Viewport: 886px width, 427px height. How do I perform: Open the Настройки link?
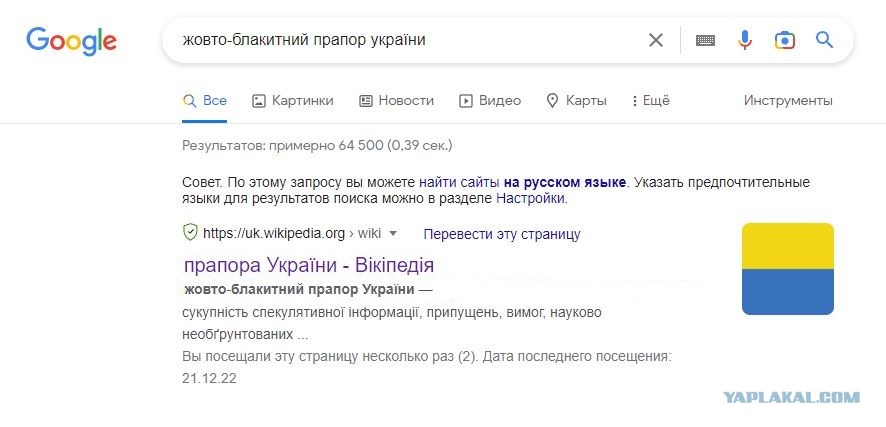[x=530, y=199]
